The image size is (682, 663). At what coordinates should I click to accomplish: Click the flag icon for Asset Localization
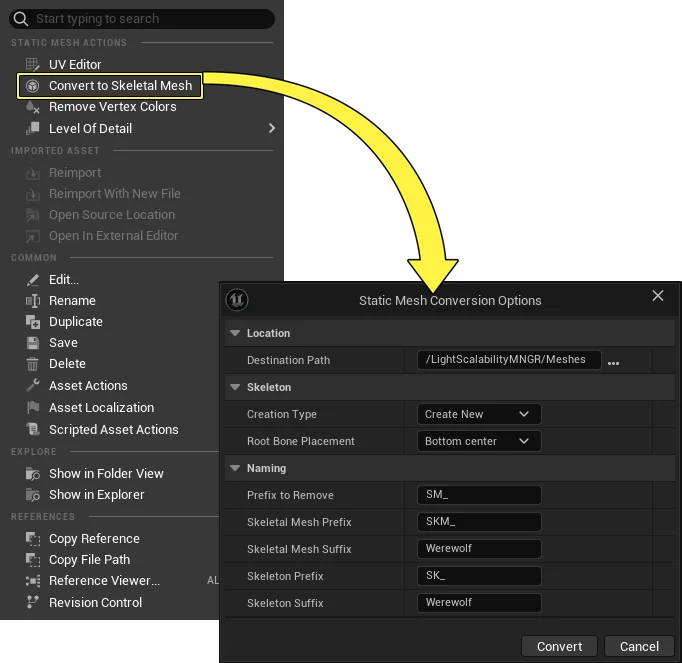[x=33, y=408]
